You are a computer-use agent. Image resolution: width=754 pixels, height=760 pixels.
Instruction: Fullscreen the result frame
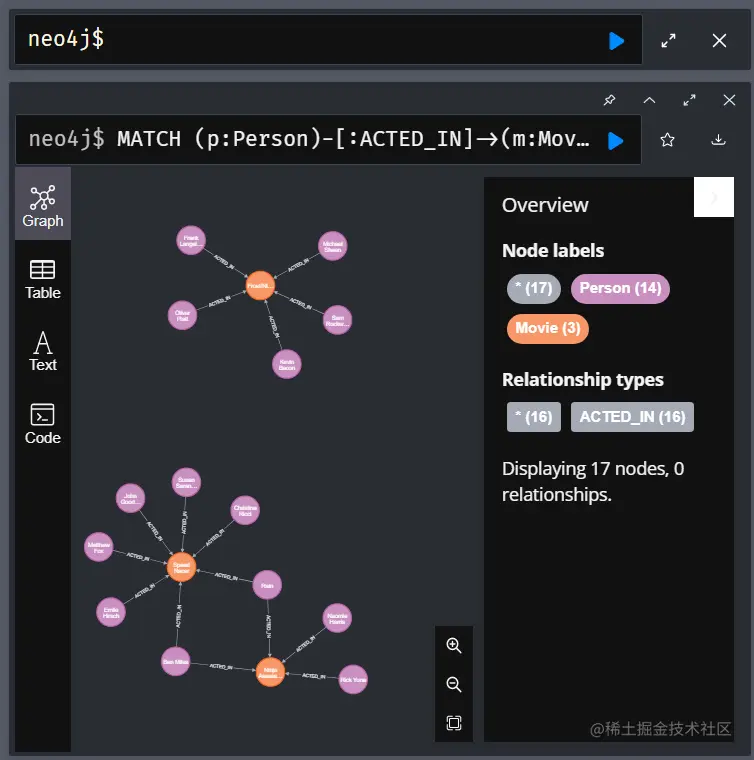[689, 100]
